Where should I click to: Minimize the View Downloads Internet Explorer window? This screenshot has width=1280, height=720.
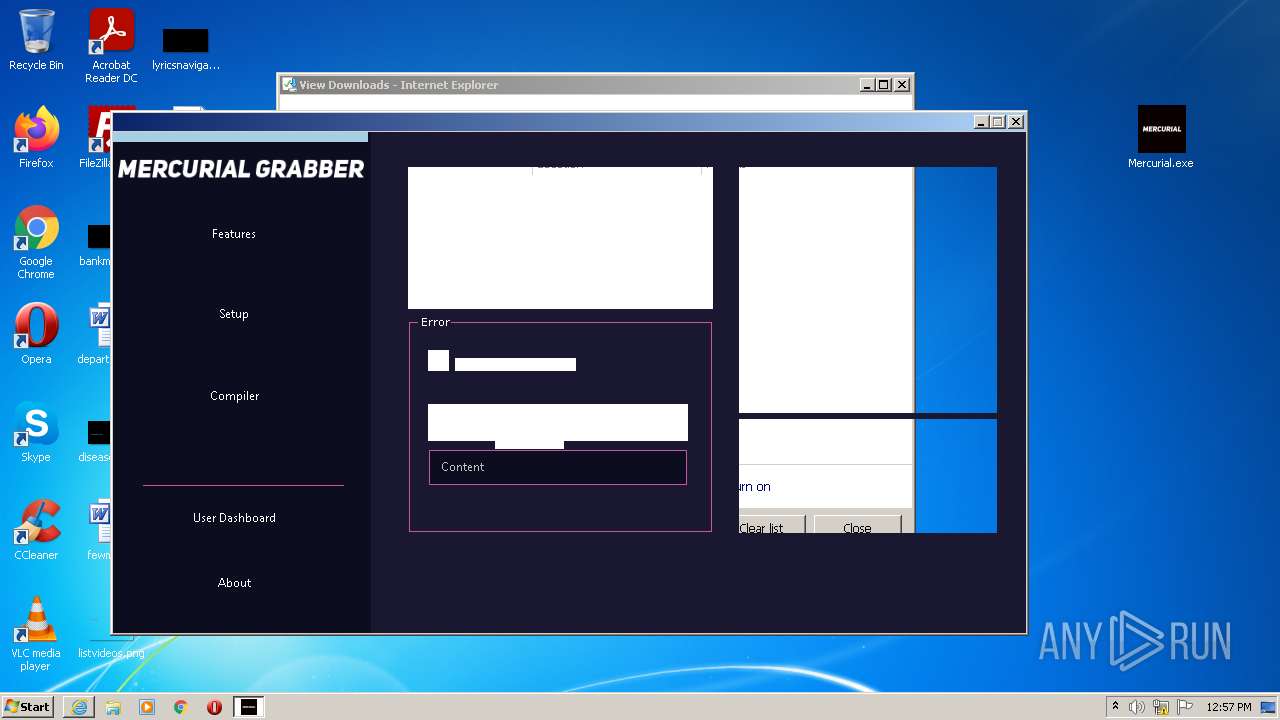(867, 85)
